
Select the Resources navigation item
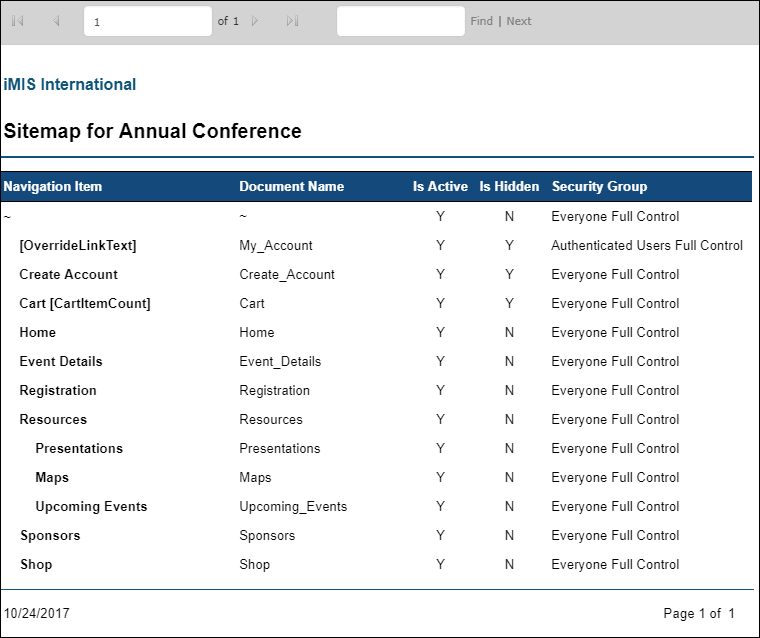53,419
